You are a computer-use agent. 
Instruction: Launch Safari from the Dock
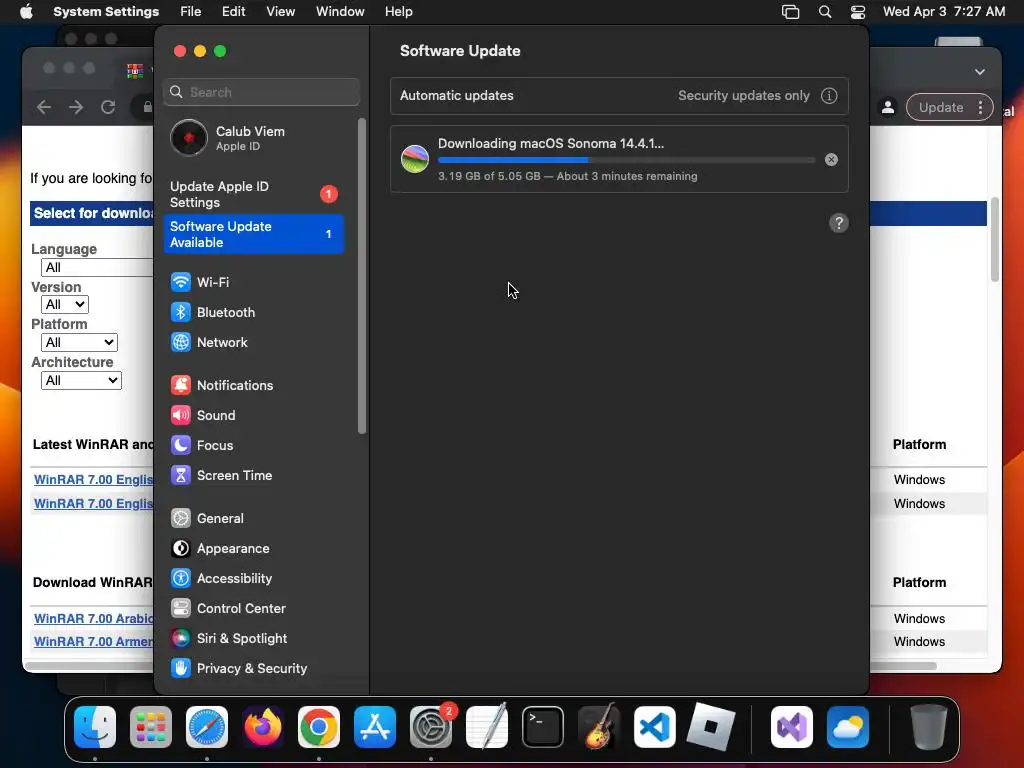tap(207, 727)
